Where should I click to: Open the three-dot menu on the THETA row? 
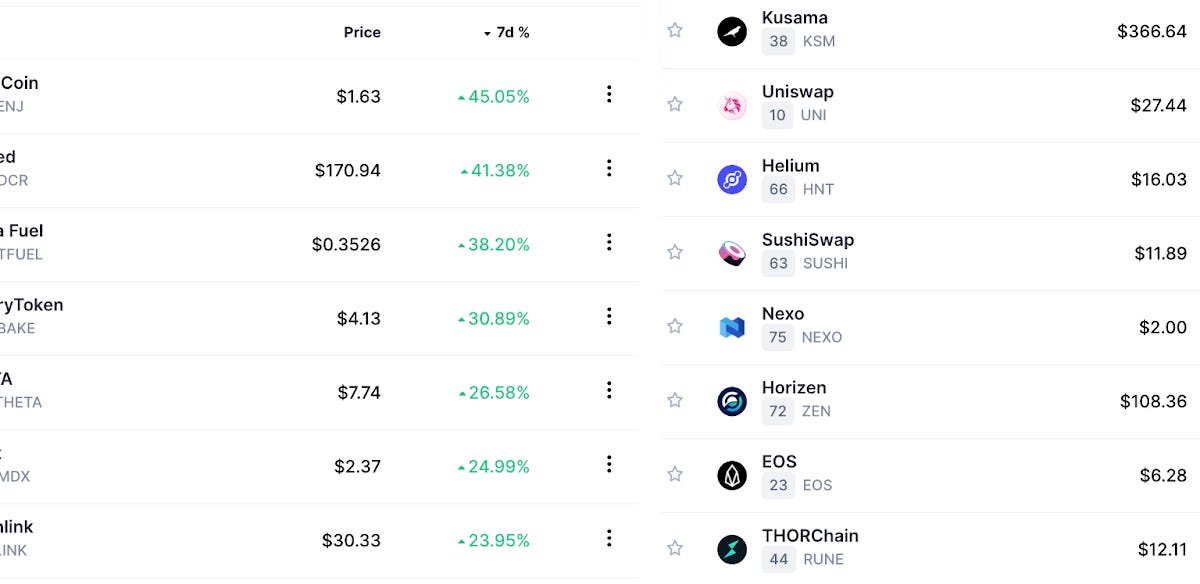(x=609, y=391)
